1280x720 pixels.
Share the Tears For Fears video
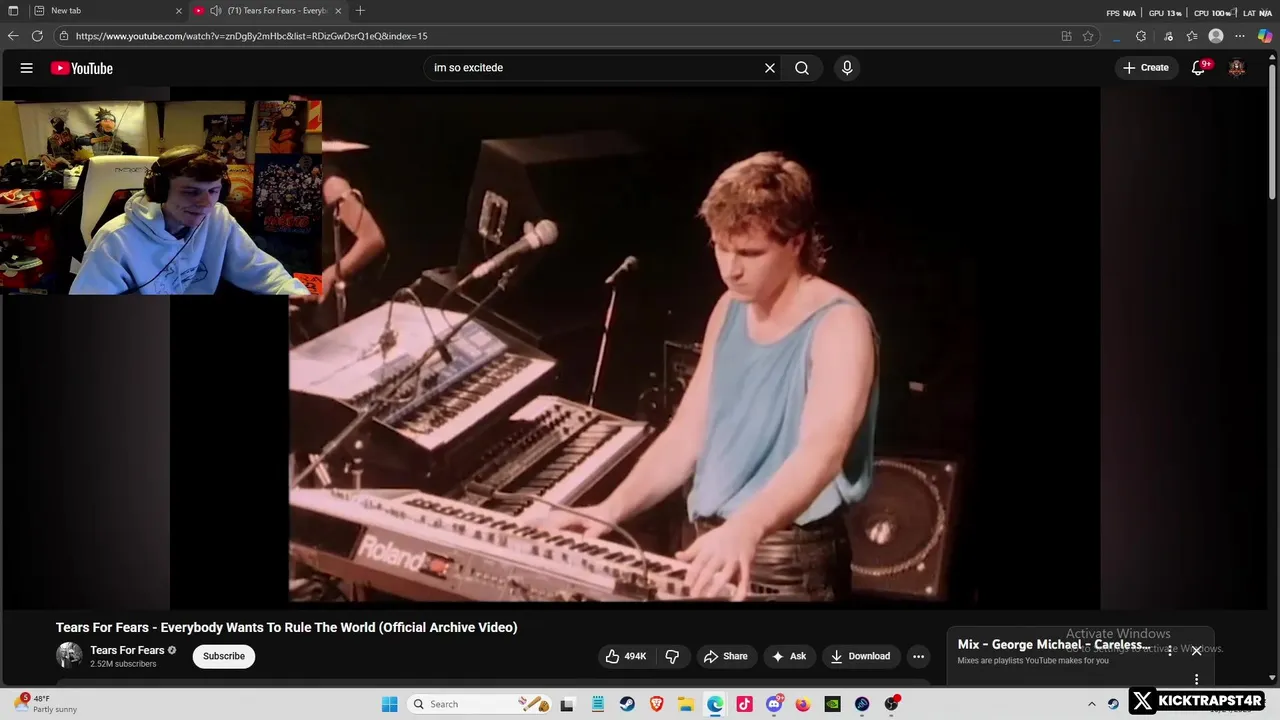tap(726, 656)
